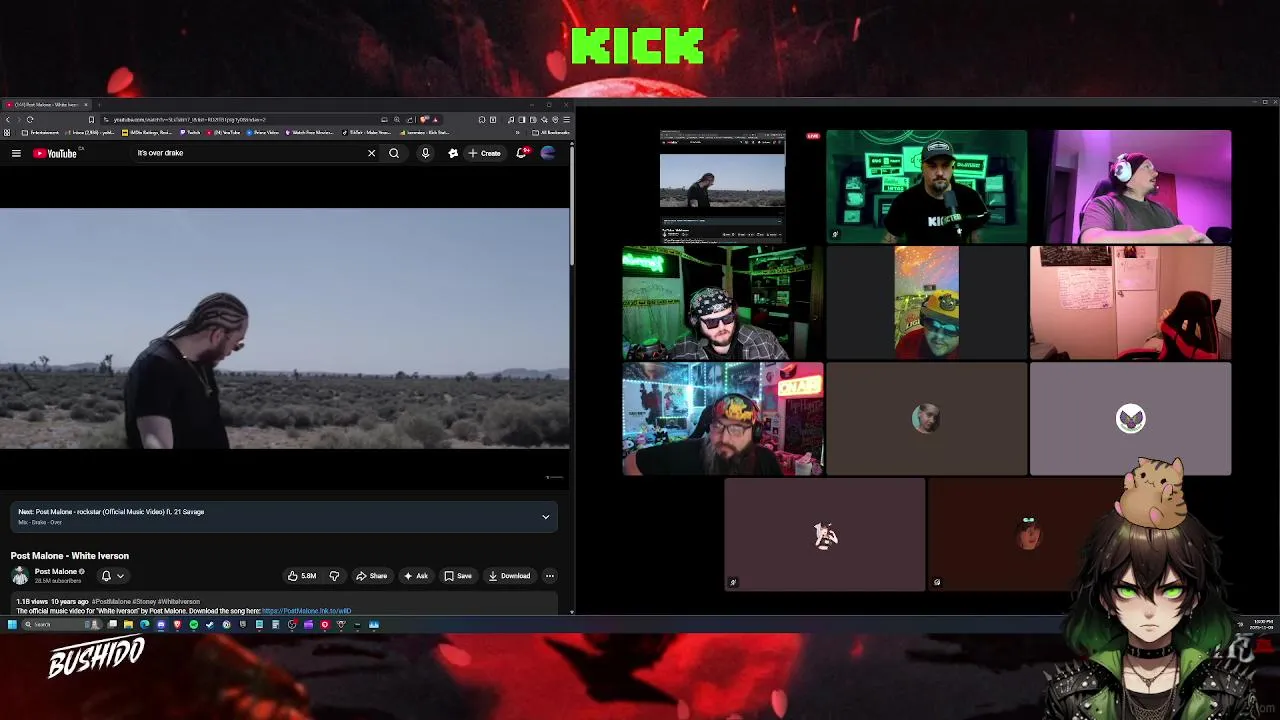Click the sparkle icon left of Create

453,153
